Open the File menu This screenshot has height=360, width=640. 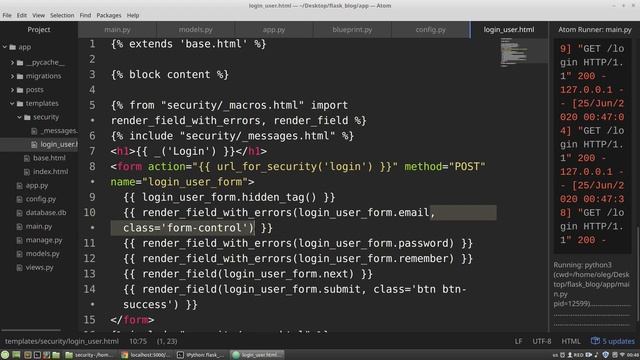point(7,15)
